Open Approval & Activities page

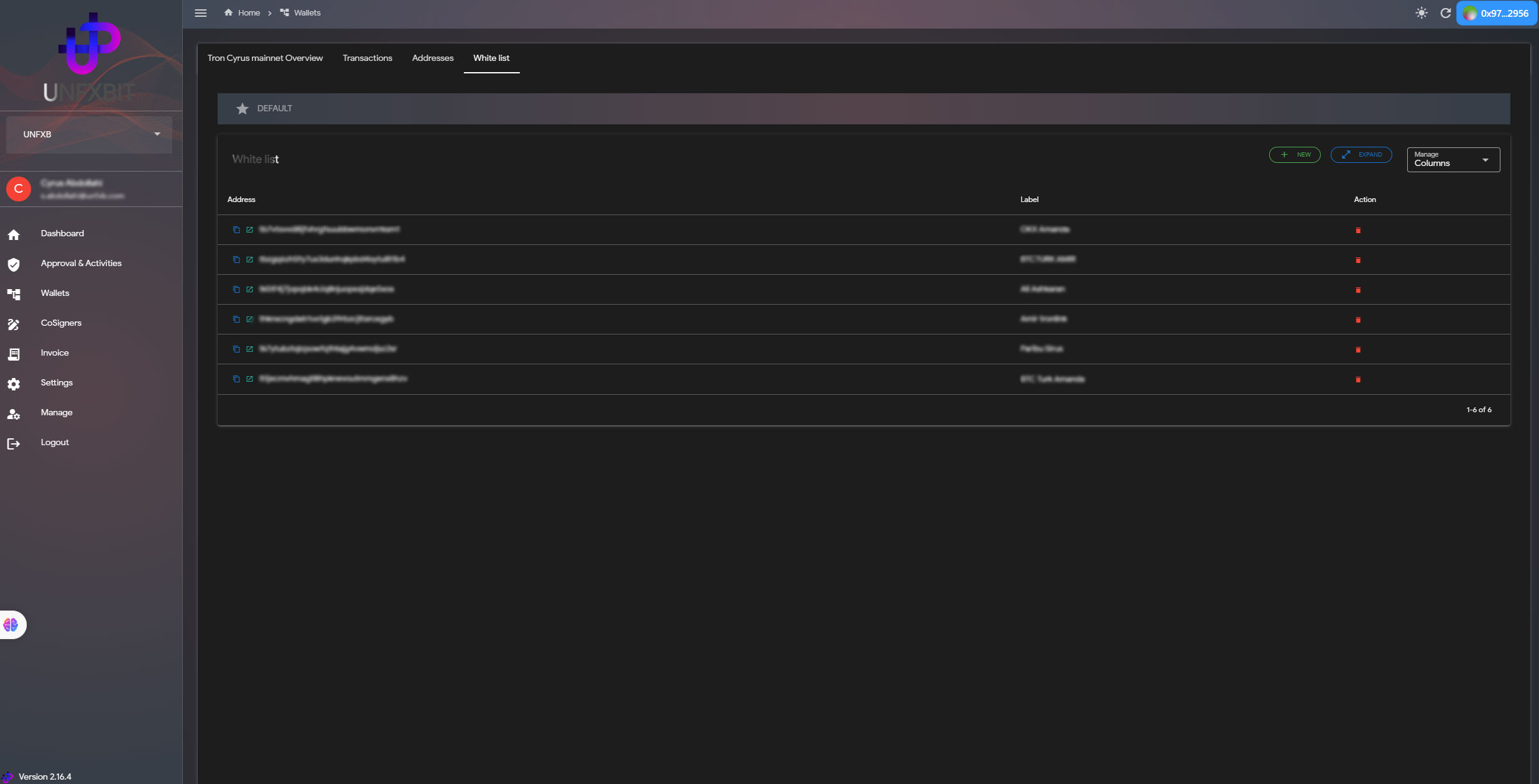81,263
